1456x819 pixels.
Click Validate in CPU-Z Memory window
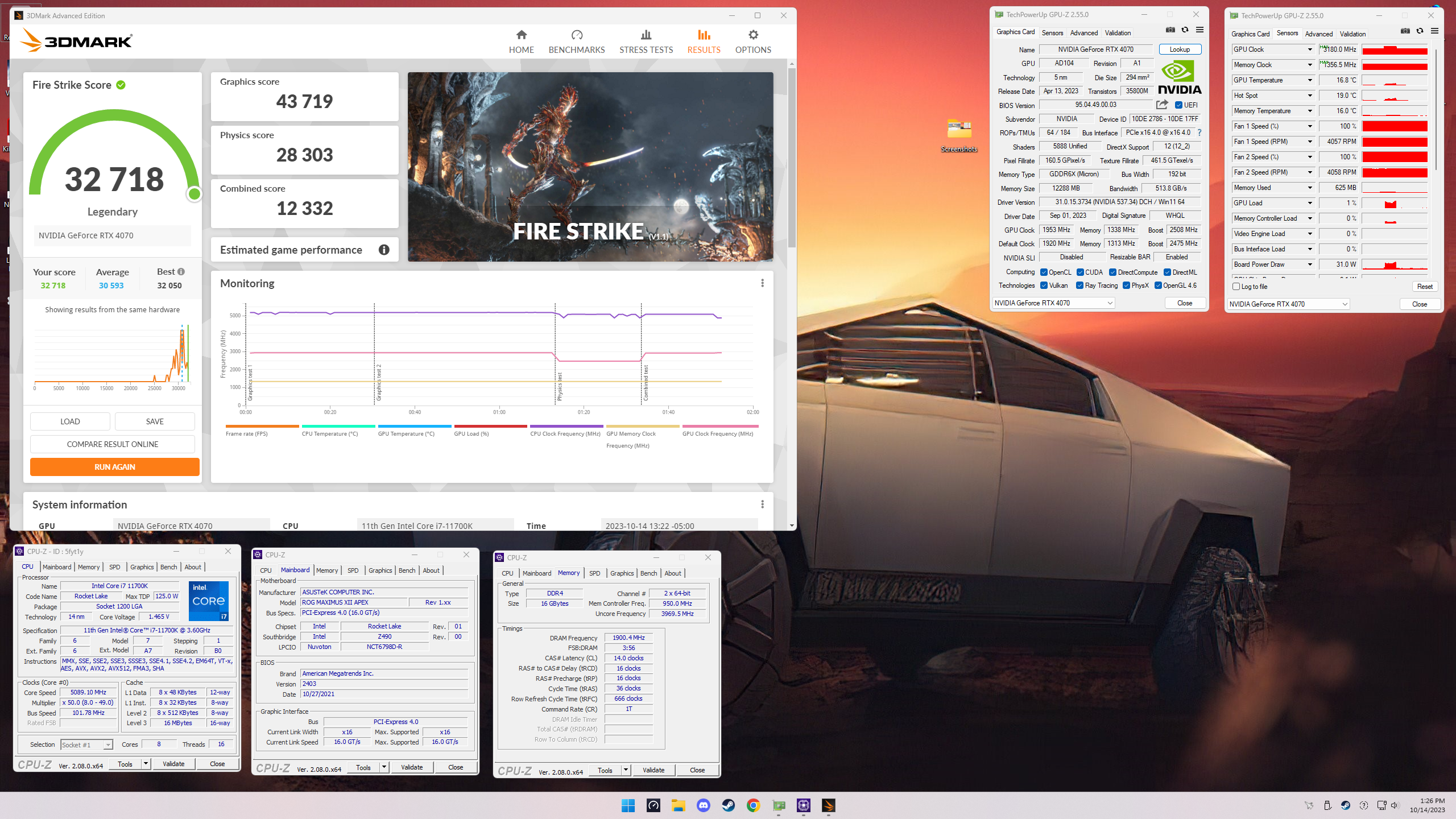(x=653, y=770)
